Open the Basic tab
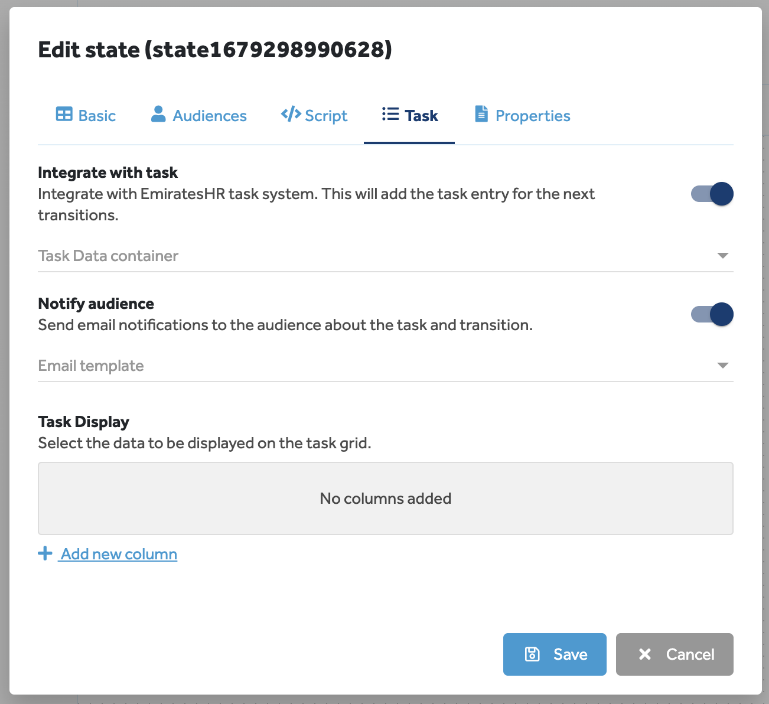Screen dimensions: 769x704 tap(85, 115)
